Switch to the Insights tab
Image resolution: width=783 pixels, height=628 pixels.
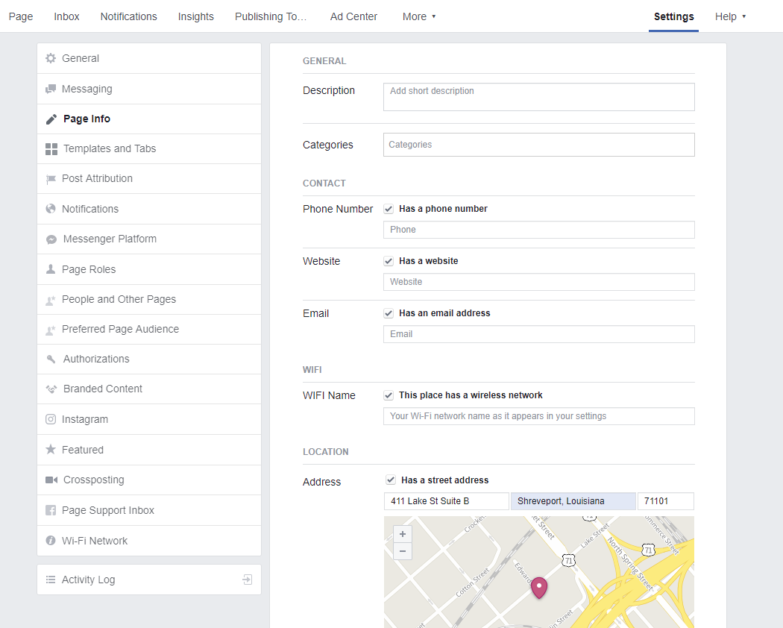click(196, 16)
